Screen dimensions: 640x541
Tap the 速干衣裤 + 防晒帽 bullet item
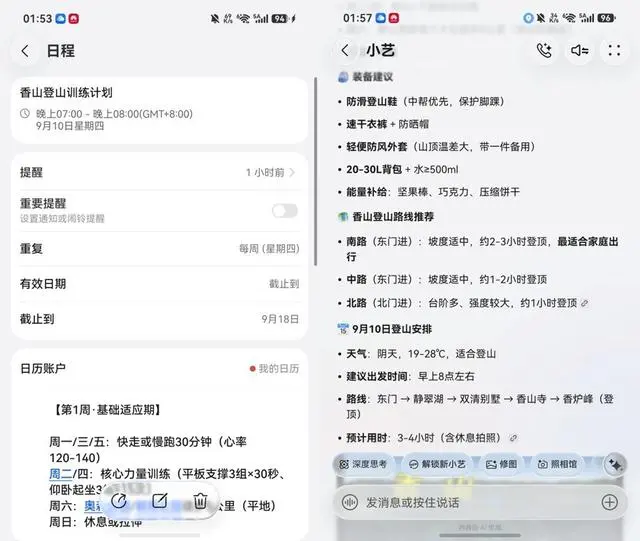click(x=387, y=124)
